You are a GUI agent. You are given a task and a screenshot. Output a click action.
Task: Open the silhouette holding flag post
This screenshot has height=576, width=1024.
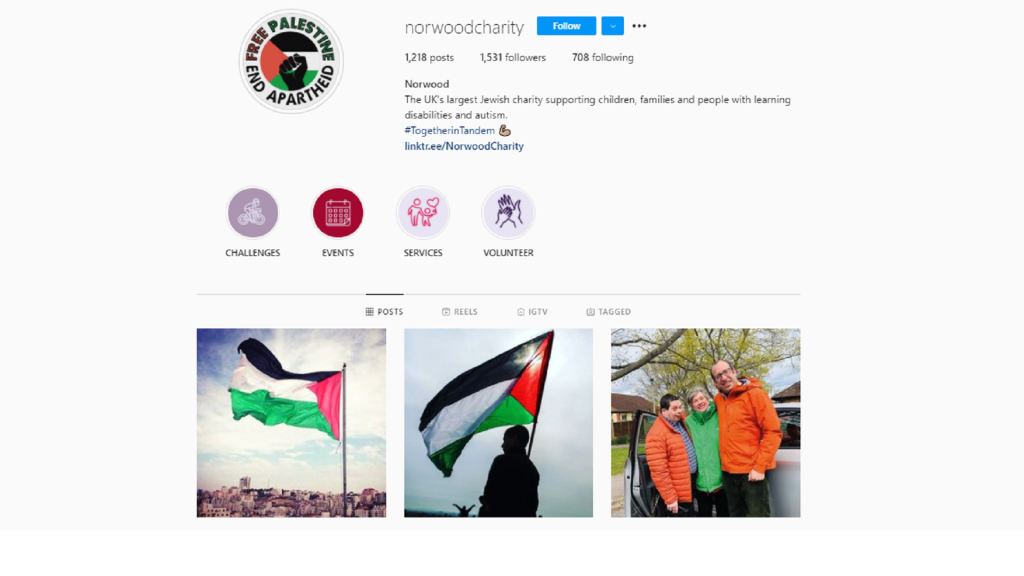[x=498, y=423]
